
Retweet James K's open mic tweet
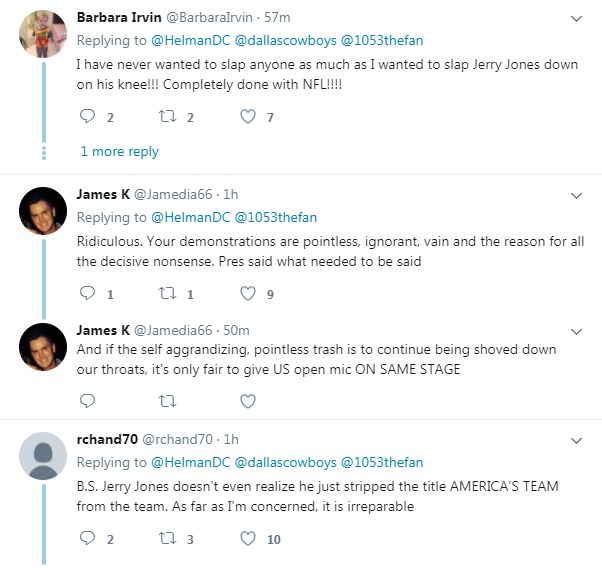(168, 400)
